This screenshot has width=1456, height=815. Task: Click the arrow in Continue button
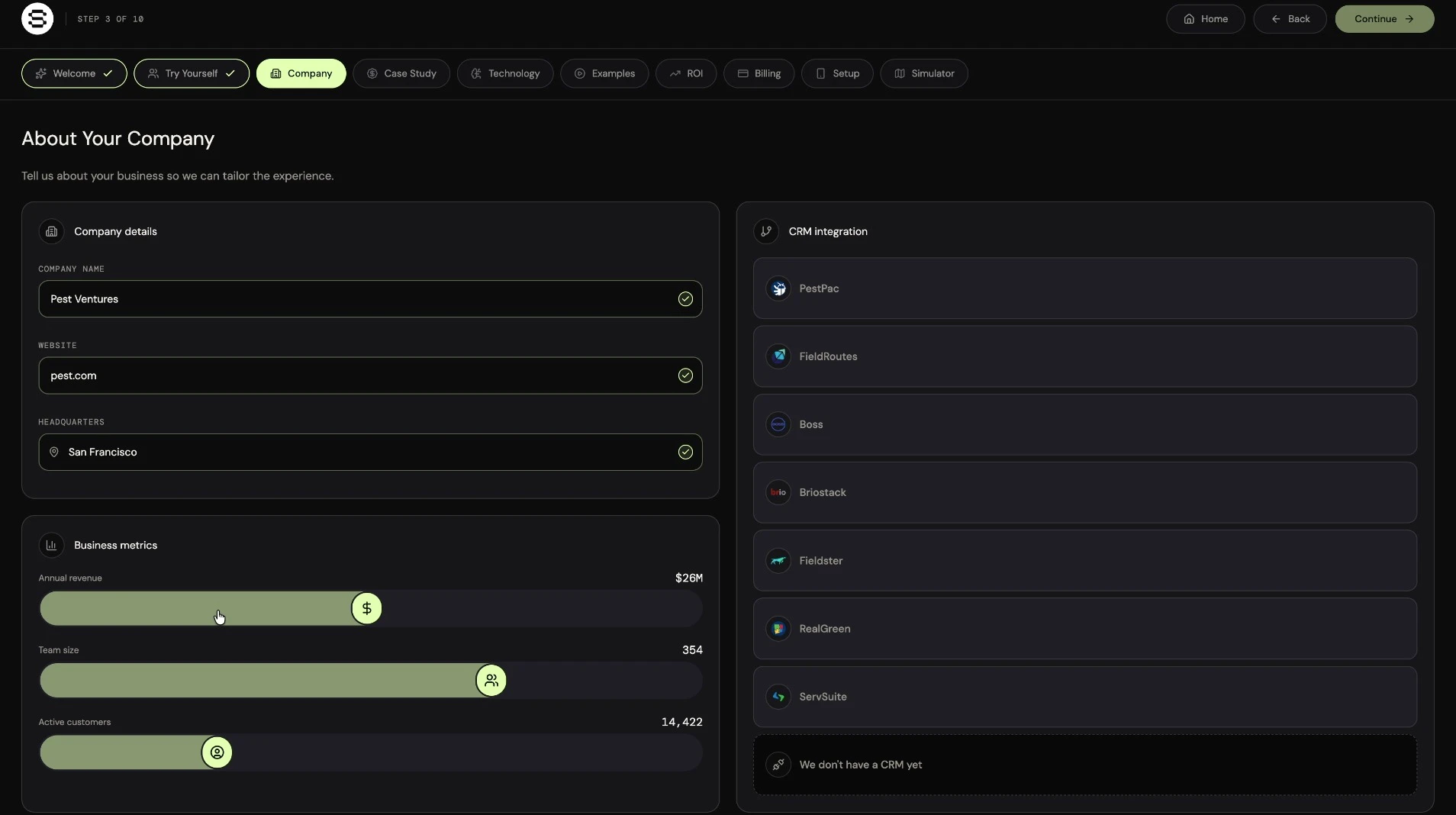[x=1409, y=19]
